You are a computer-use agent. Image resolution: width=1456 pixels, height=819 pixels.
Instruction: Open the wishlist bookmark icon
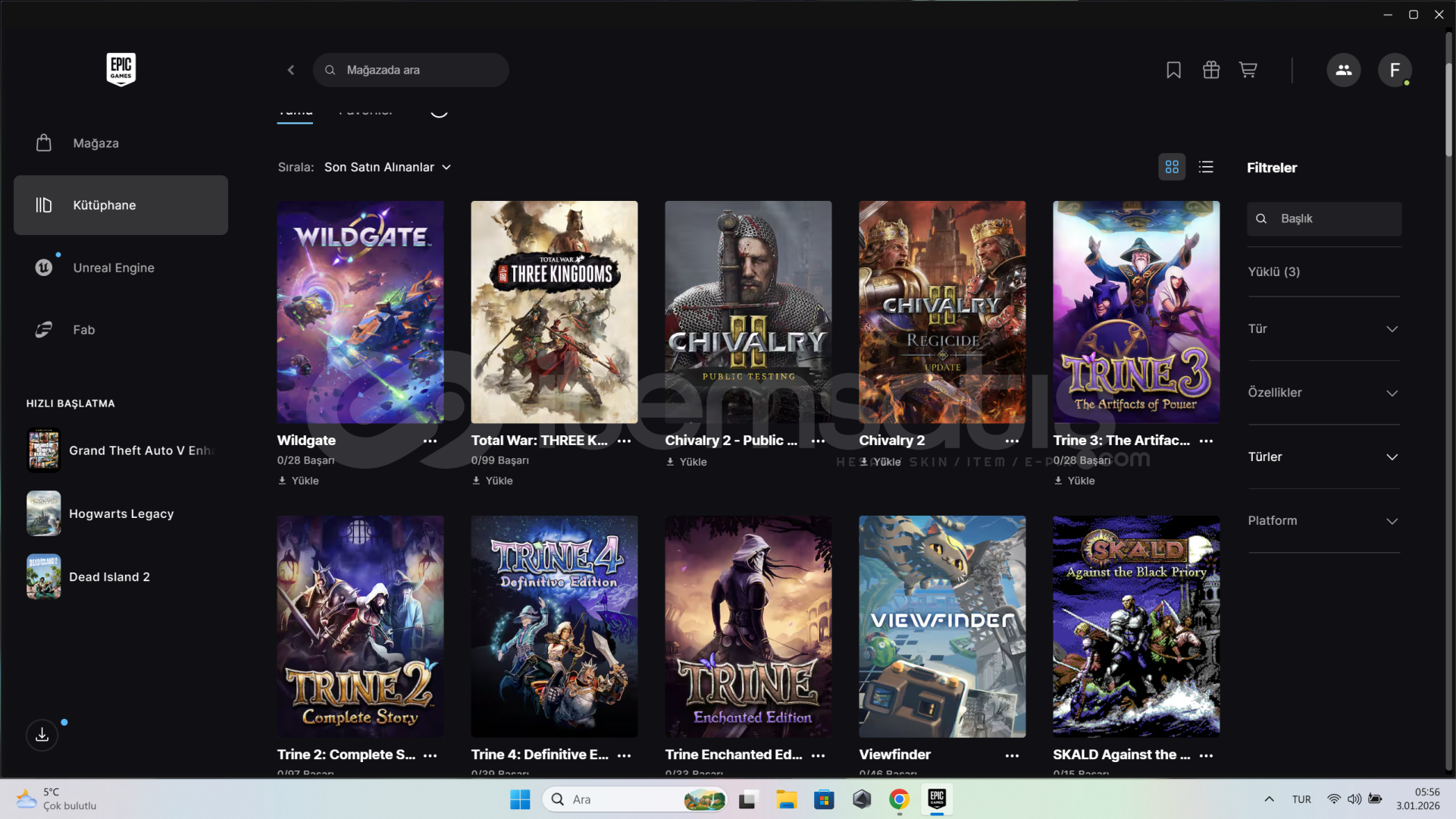[x=1173, y=70]
